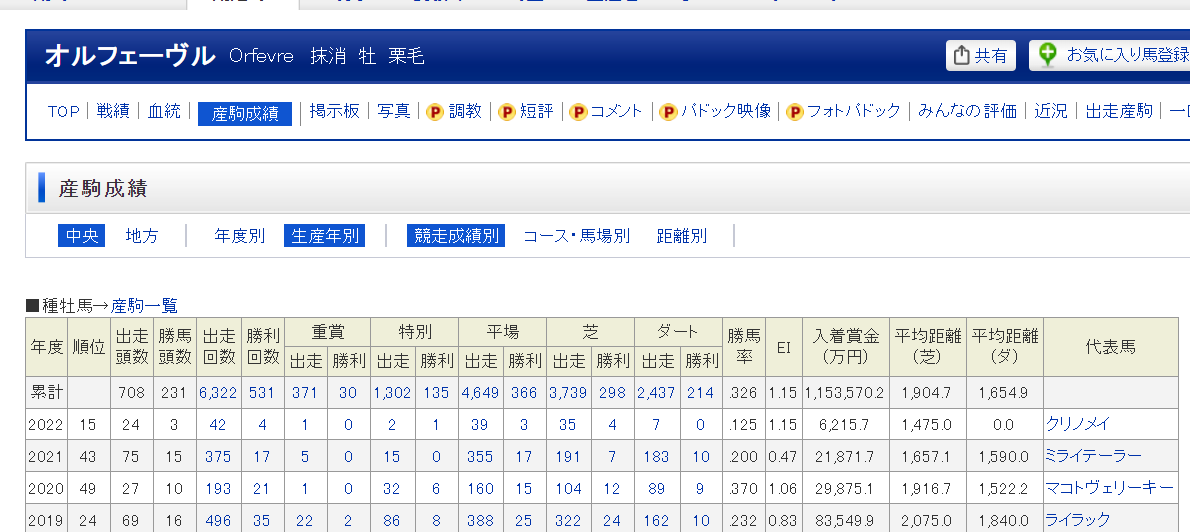
Task: Click the 代表馬 column header
Action: coord(1110,347)
